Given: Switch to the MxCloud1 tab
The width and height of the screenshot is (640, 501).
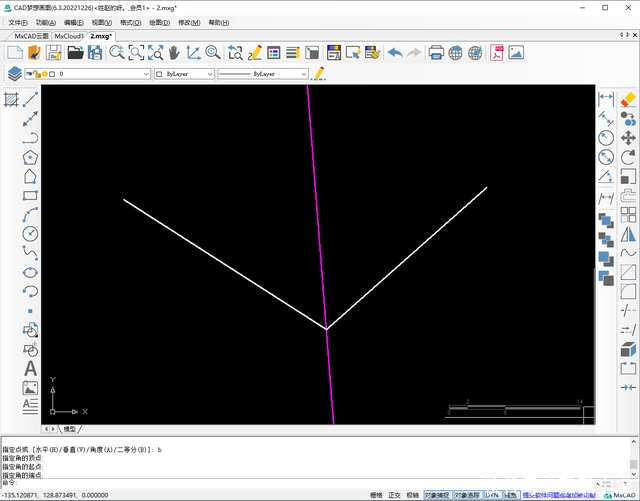Looking at the screenshot, I should [69, 36].
